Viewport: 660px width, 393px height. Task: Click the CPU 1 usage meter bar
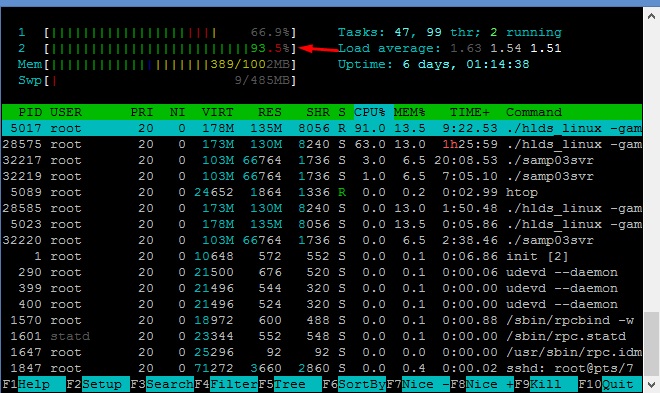170,32
